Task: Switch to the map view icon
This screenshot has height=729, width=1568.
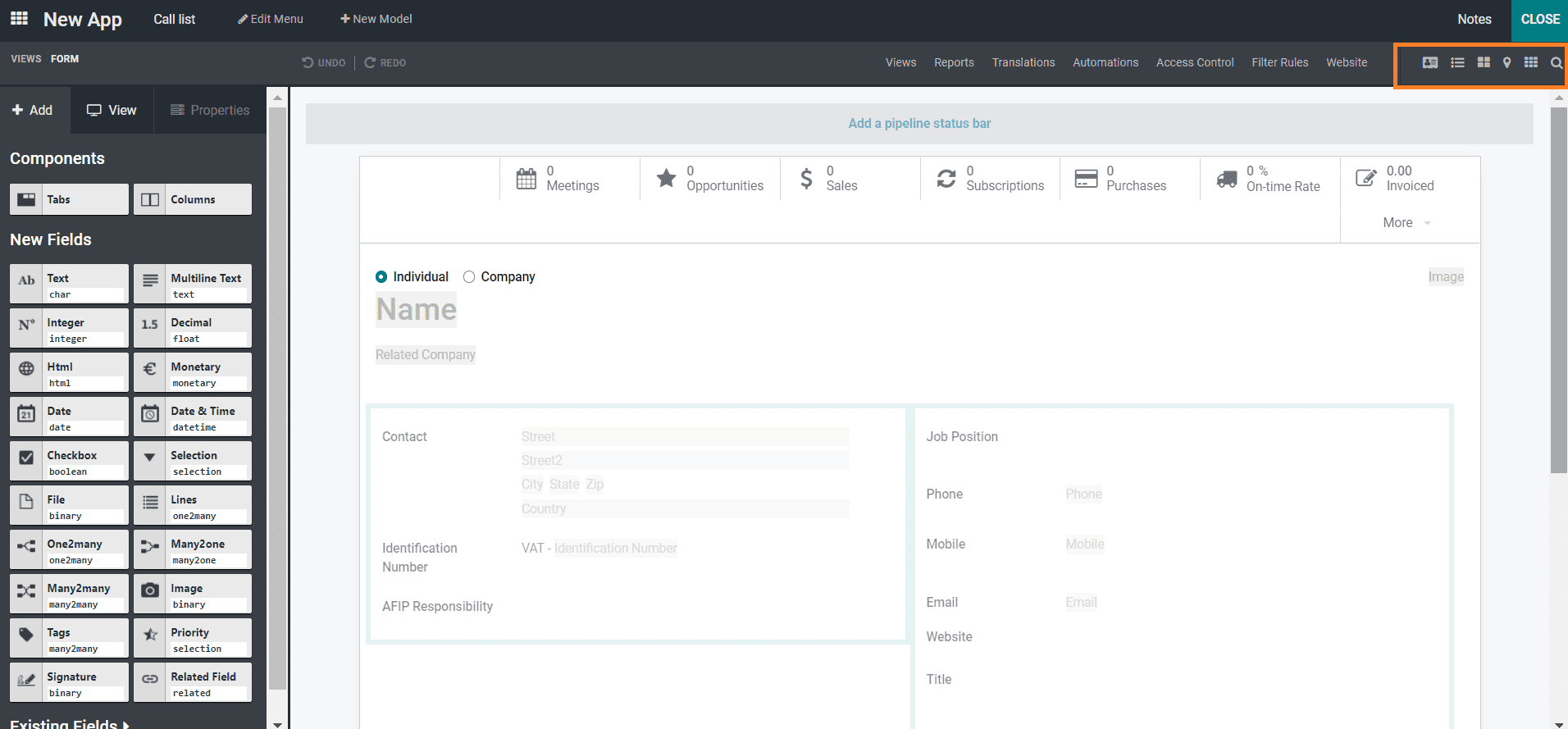Action: pyautogui.click(x=1506, y=62)
